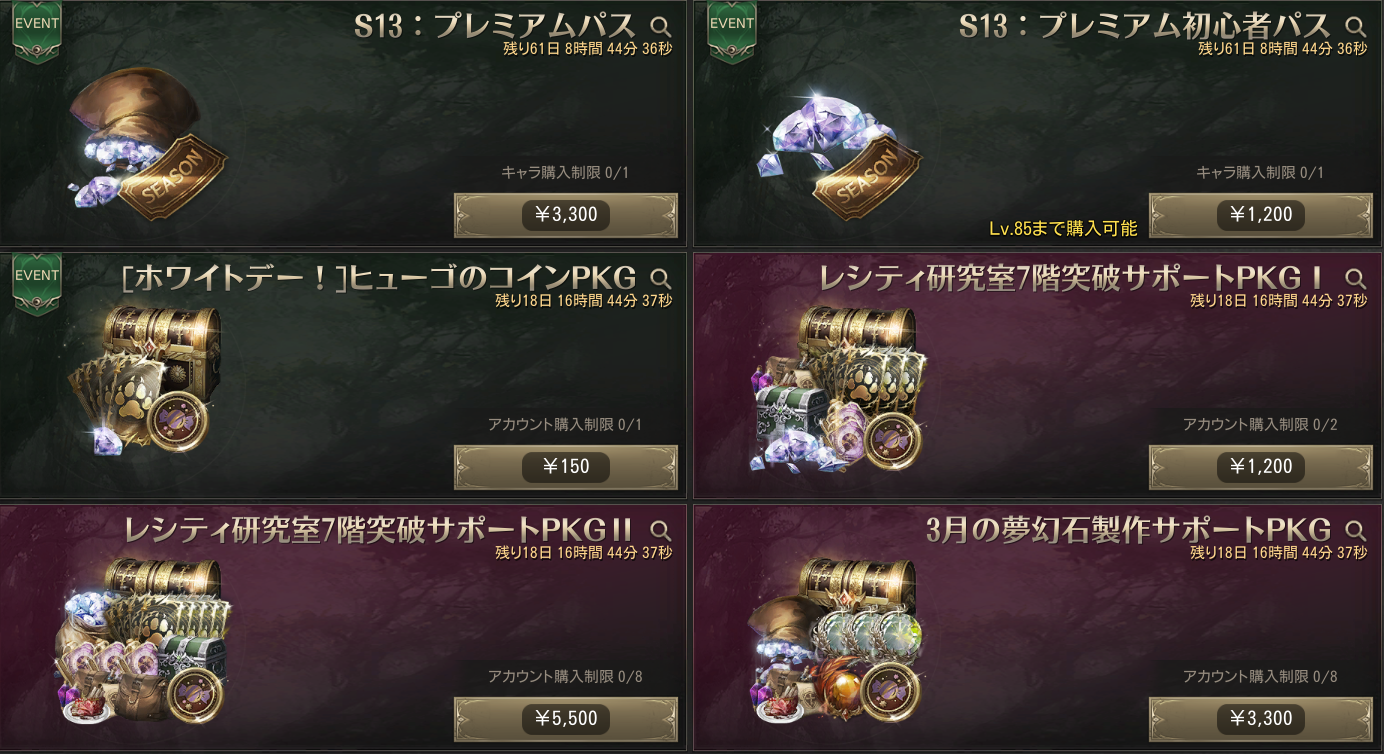Buy サポートPKG I for ¥1,200
Viewport: 1384px width, 754px height.
point(1261,467)
